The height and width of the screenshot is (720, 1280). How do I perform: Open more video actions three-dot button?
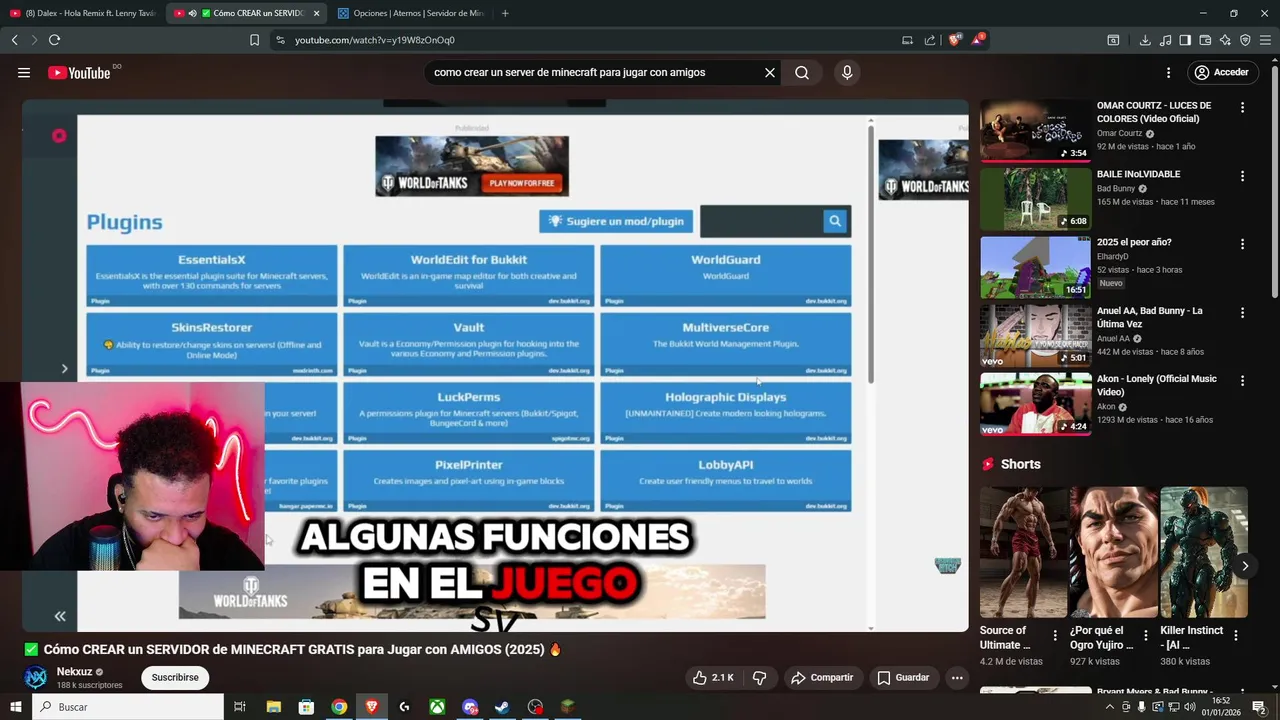pyautogui.click(x=957, y=678)
